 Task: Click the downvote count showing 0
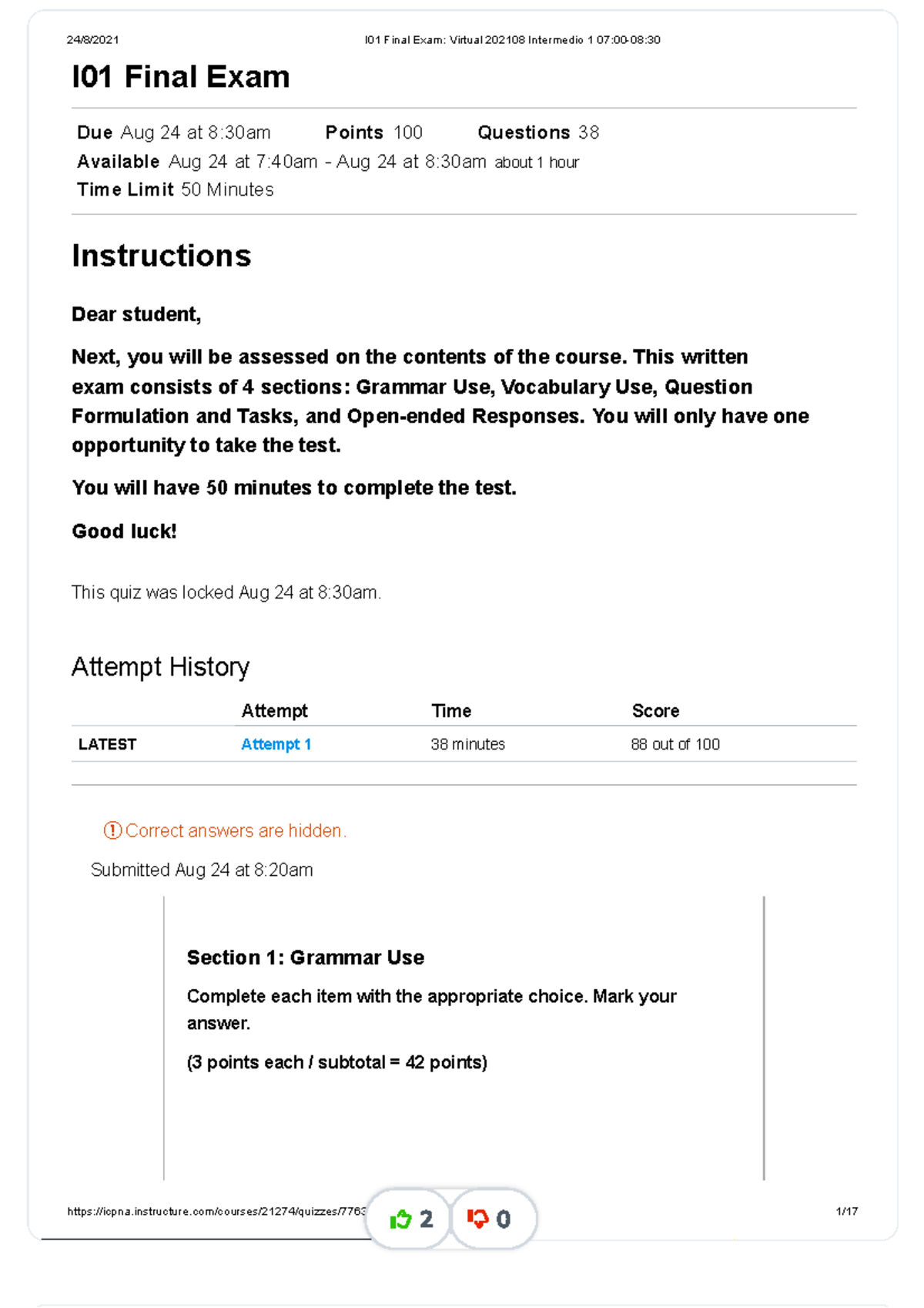pos(503,1219)
